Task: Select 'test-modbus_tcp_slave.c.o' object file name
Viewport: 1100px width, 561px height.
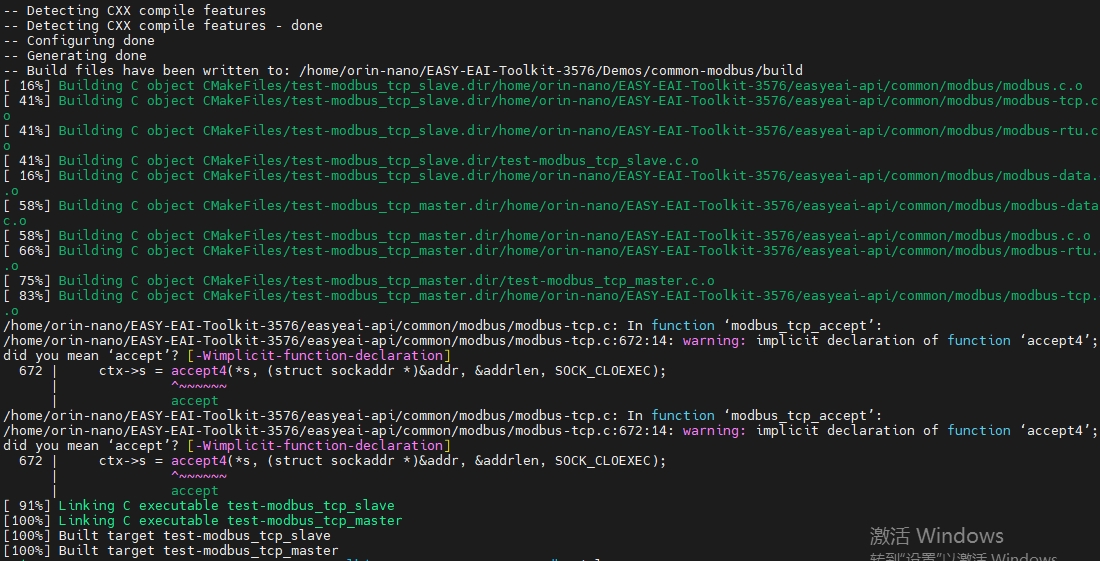Action: pos(599,161)
